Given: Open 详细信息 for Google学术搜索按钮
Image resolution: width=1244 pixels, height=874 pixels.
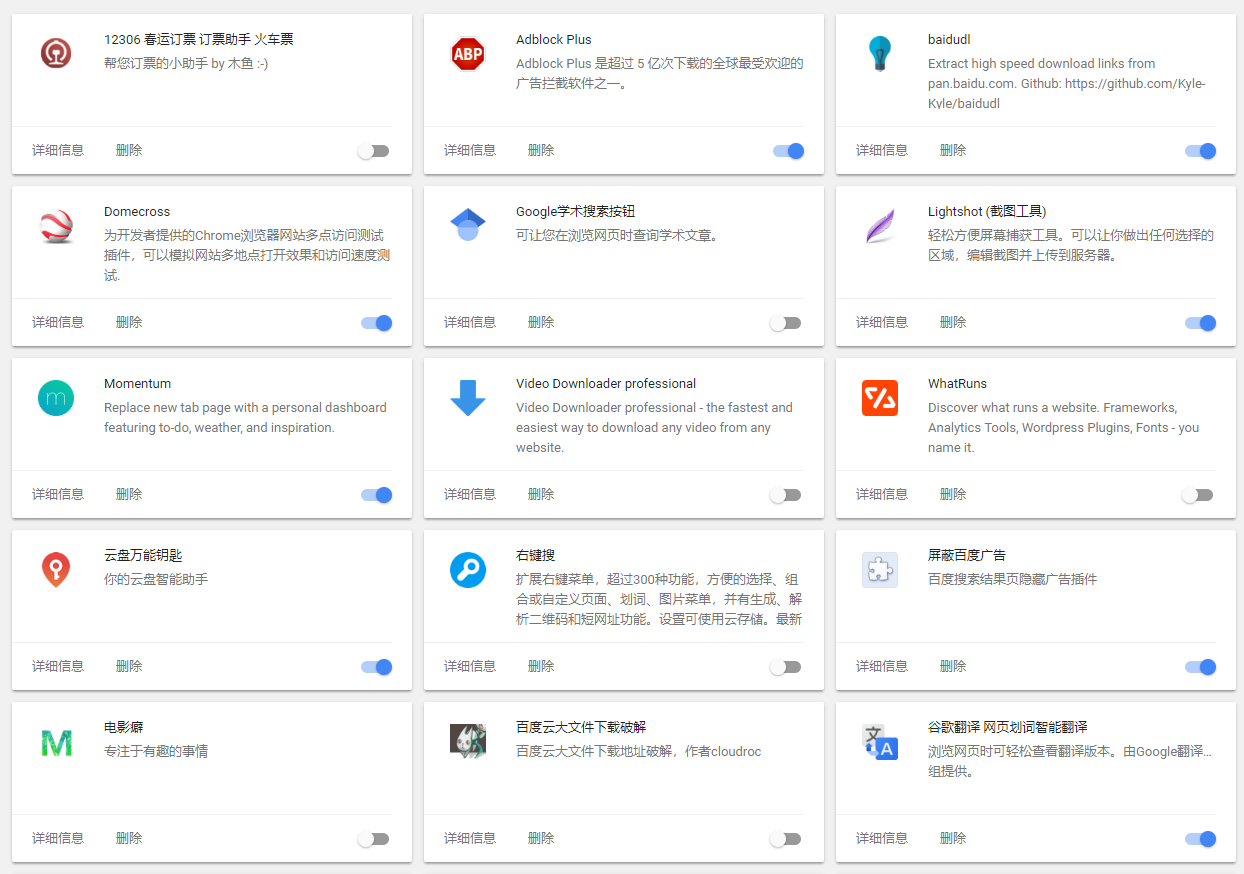Looking at the screenshot, I should (x=470, y=322).
